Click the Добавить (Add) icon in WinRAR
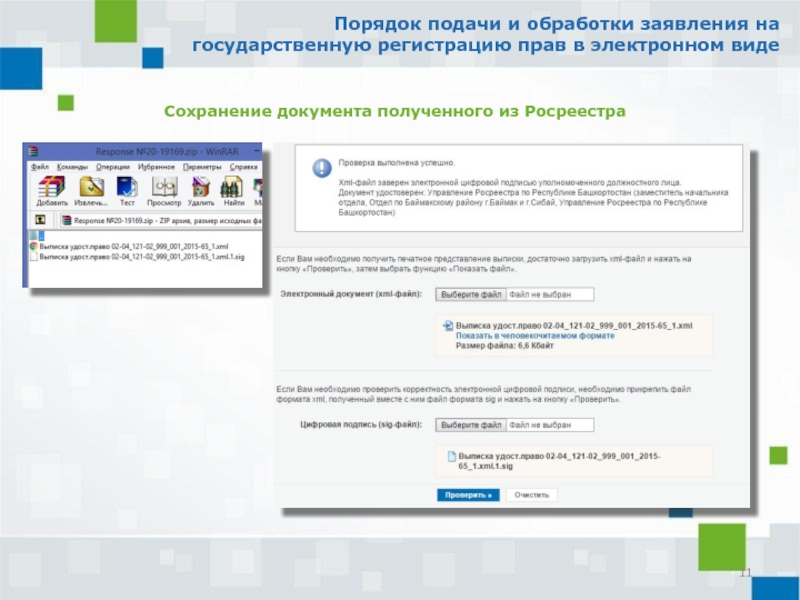This screenshot has height=600, width=800. coord(51,189)
